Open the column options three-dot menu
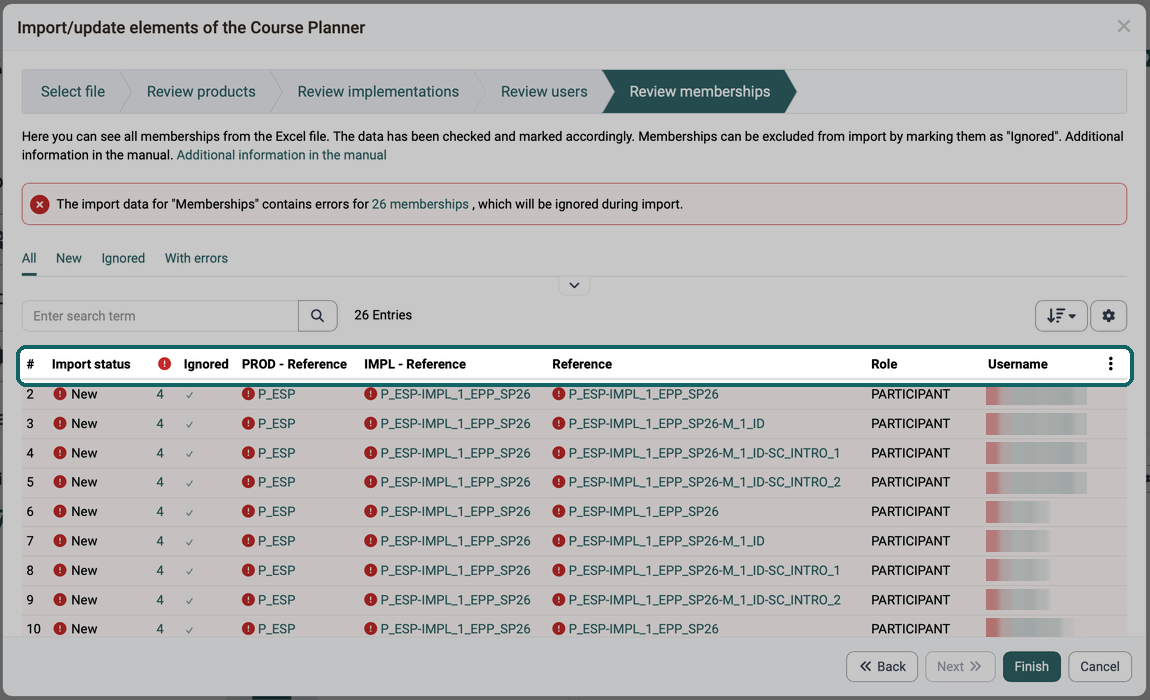The image size is (1150, 700). (1110, 364)
